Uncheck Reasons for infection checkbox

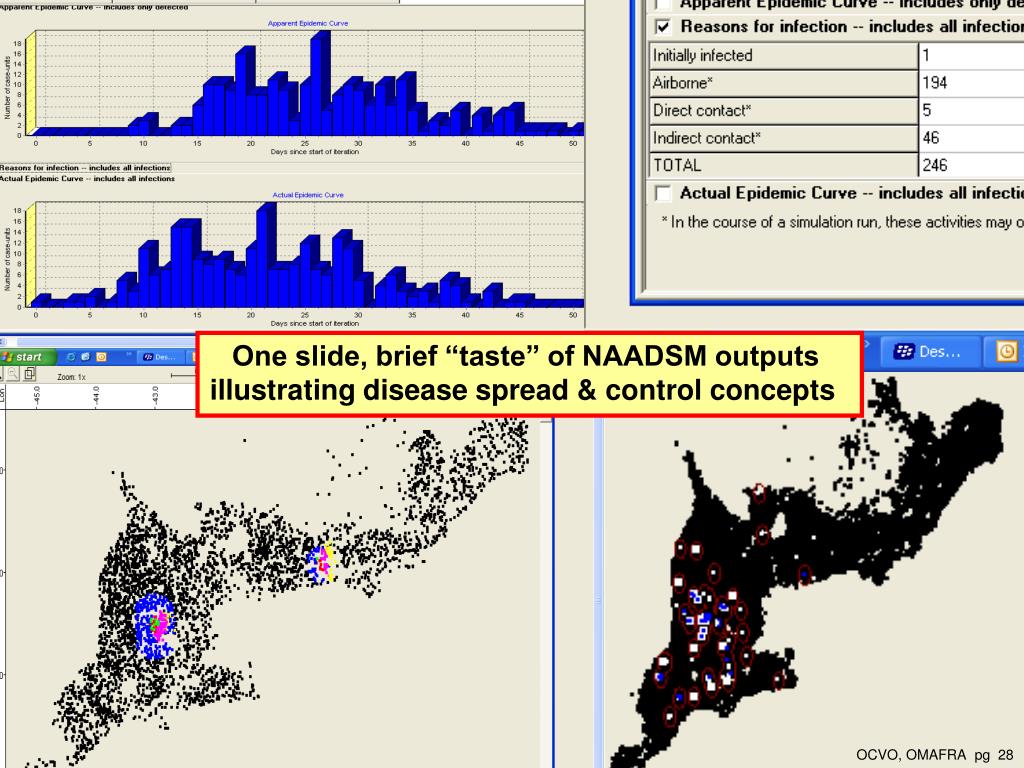[663, 27]
